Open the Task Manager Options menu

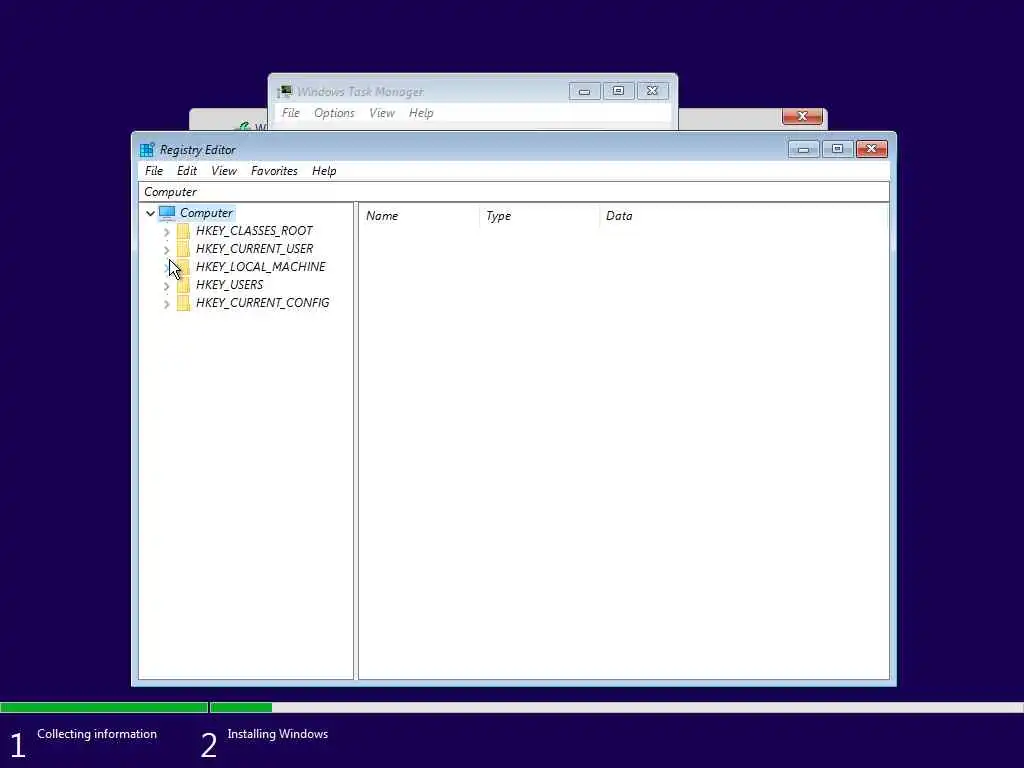[x=334, y=113]
